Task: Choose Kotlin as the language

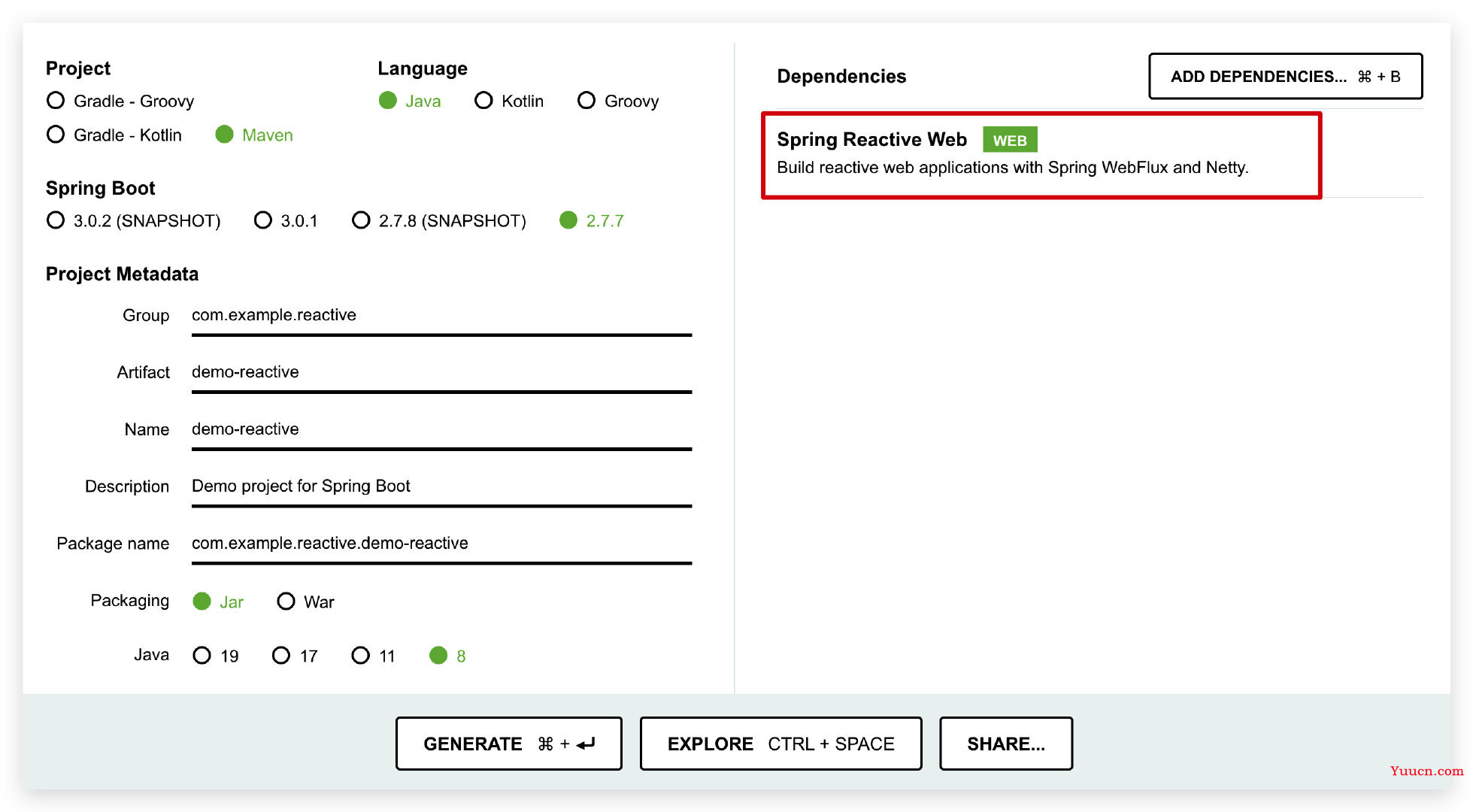Action: [509, 101]
